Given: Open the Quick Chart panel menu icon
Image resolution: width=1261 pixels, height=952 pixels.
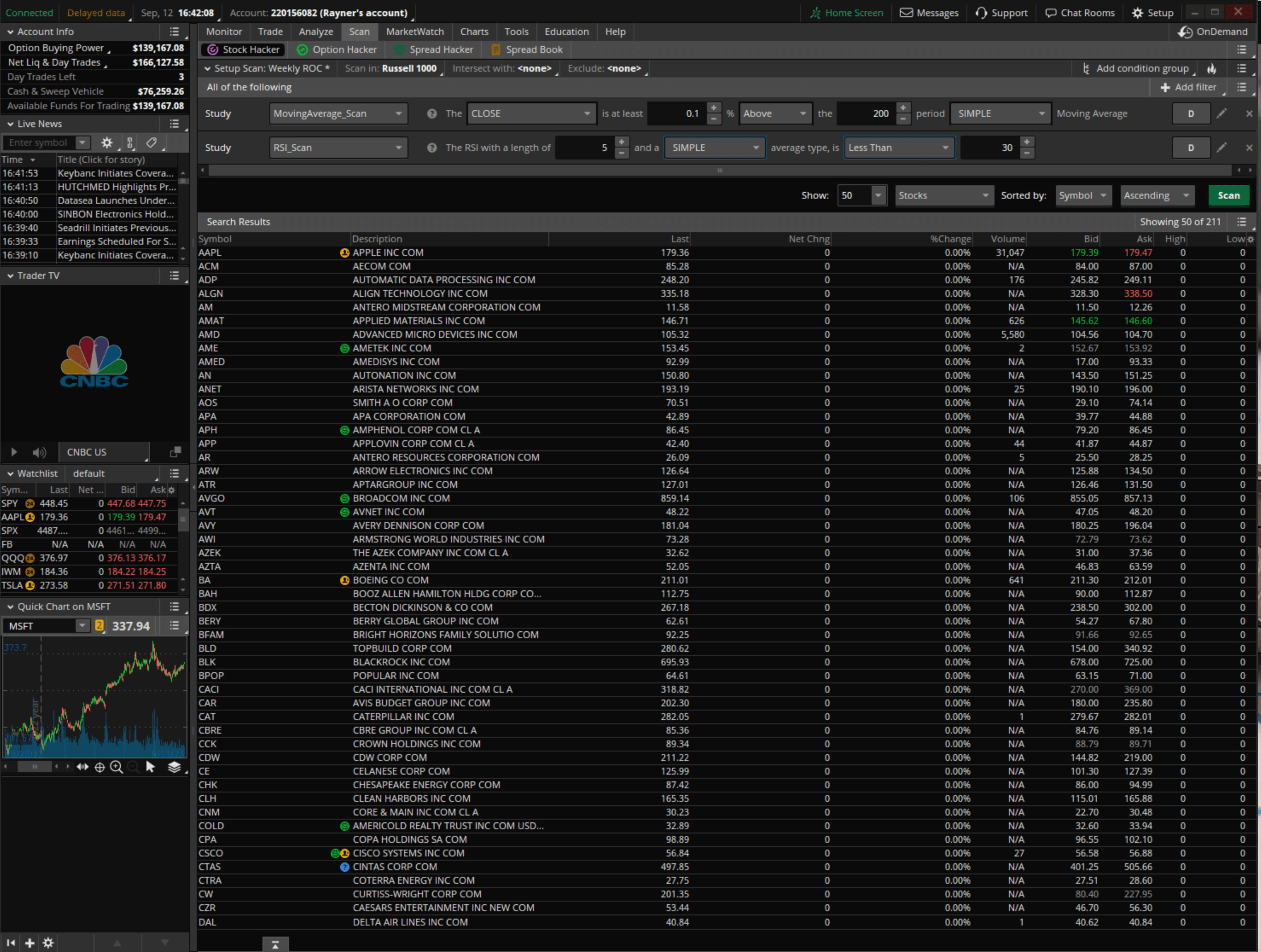Looking at the screenshot, I should pyautogui.click(x=175, y=607).
